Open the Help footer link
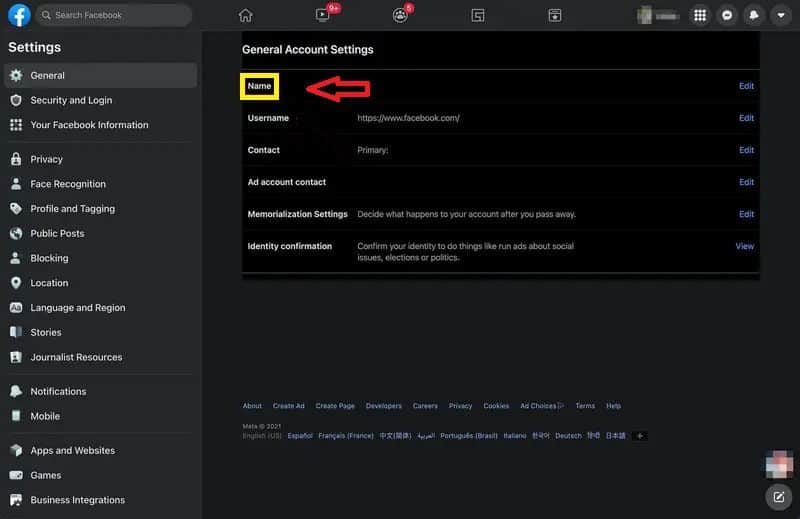800x519 pixels. (613, 406)
